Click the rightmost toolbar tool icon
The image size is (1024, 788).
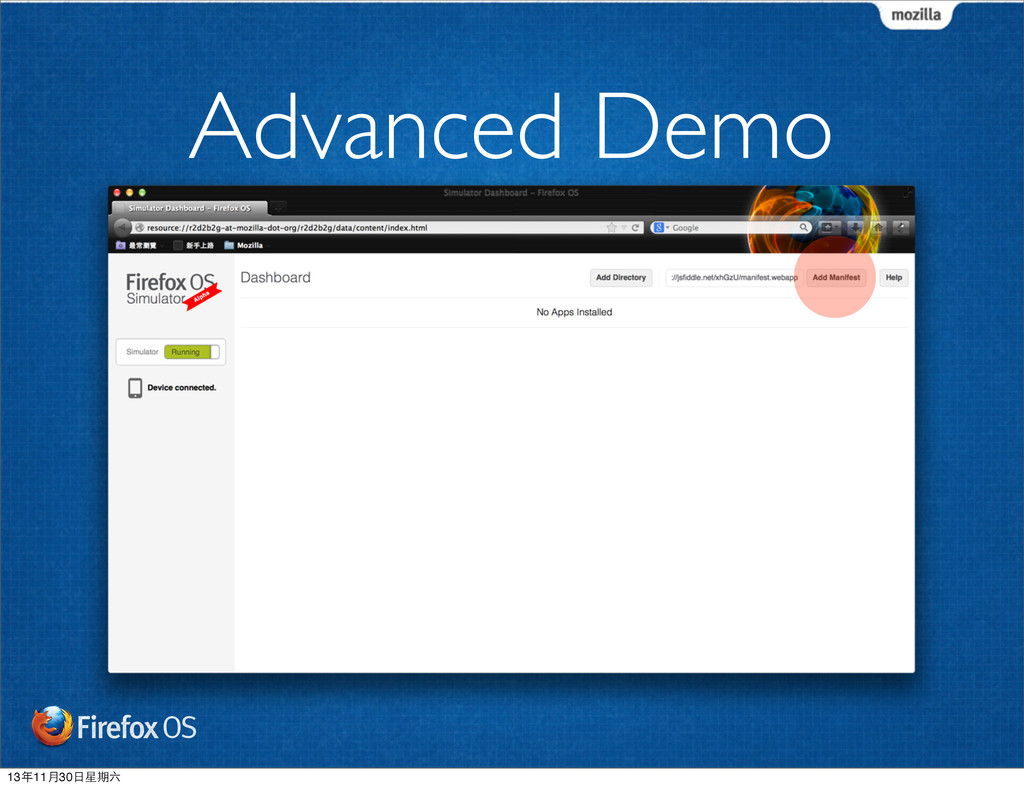coord(901,227)
